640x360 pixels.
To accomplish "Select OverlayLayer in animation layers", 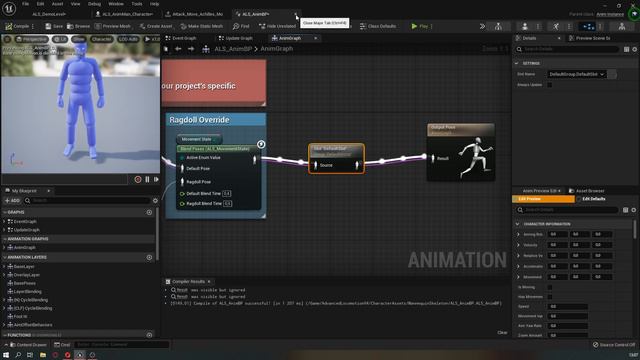I will click(27, 275).
